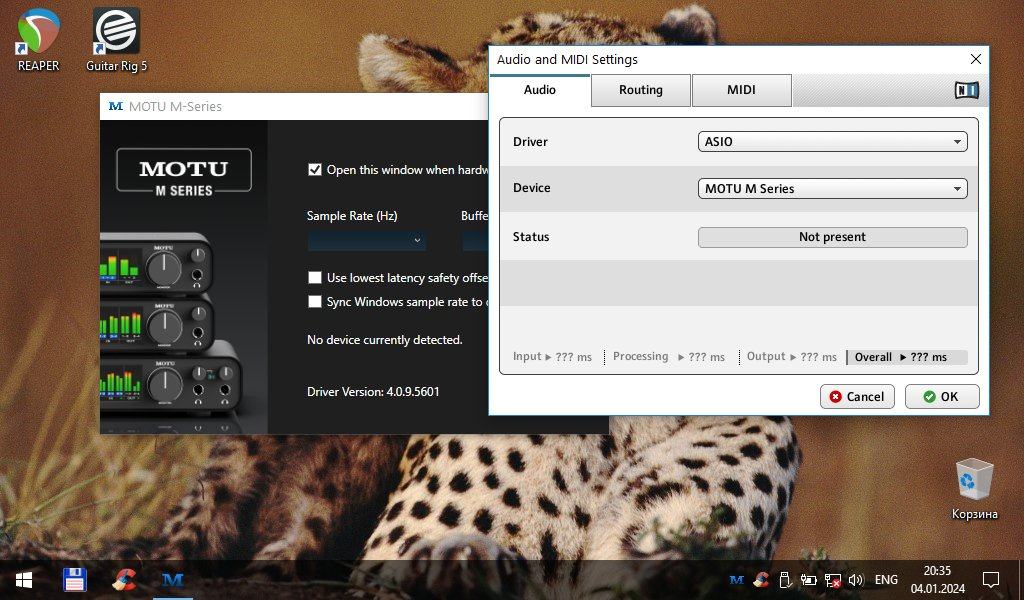Open the Device MOTU M Series dropdown

click(x=832, y=188)
